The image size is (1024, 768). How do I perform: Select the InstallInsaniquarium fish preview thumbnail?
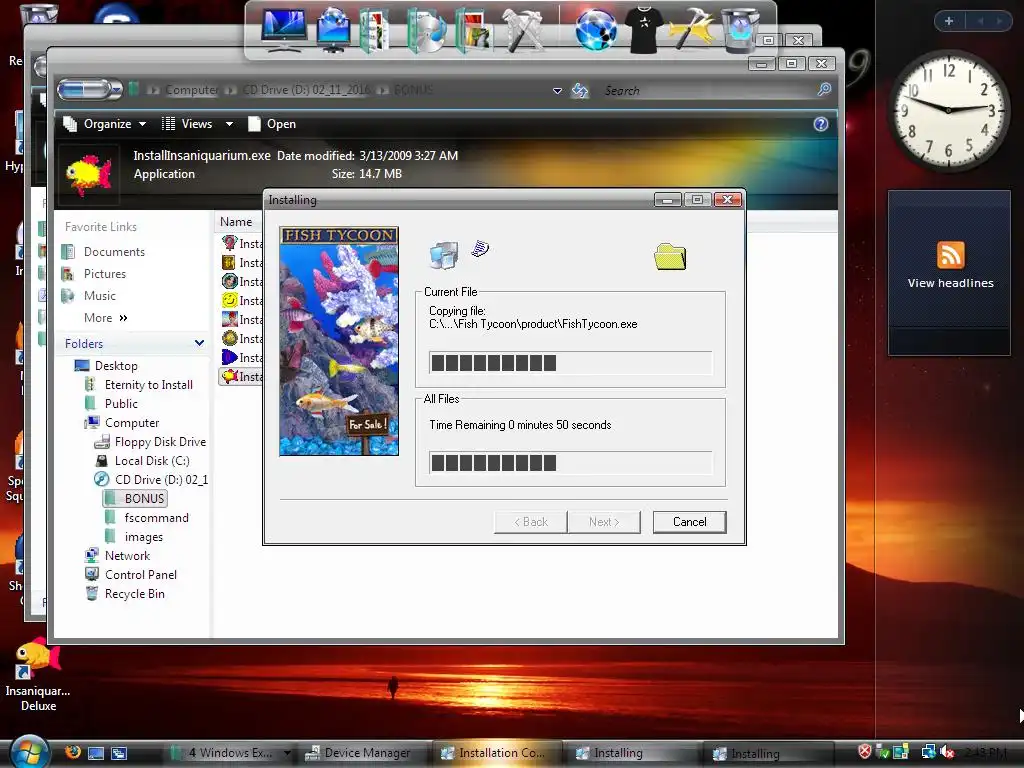pyautogui.click(x=89, y=174)
